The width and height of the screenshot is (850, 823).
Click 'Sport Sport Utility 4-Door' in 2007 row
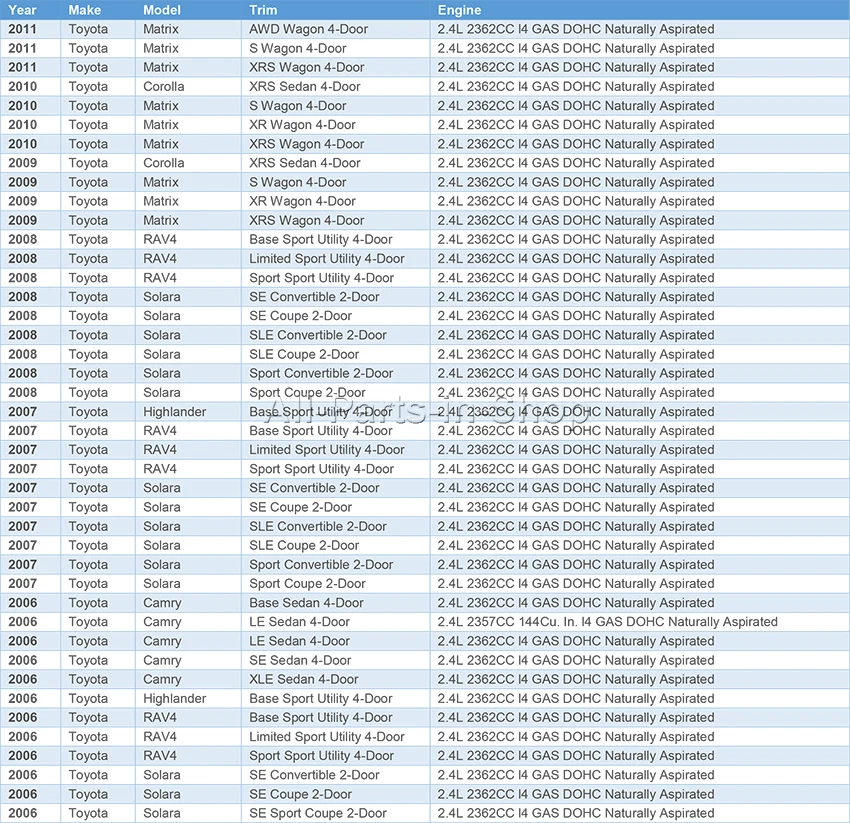(321, 469)
